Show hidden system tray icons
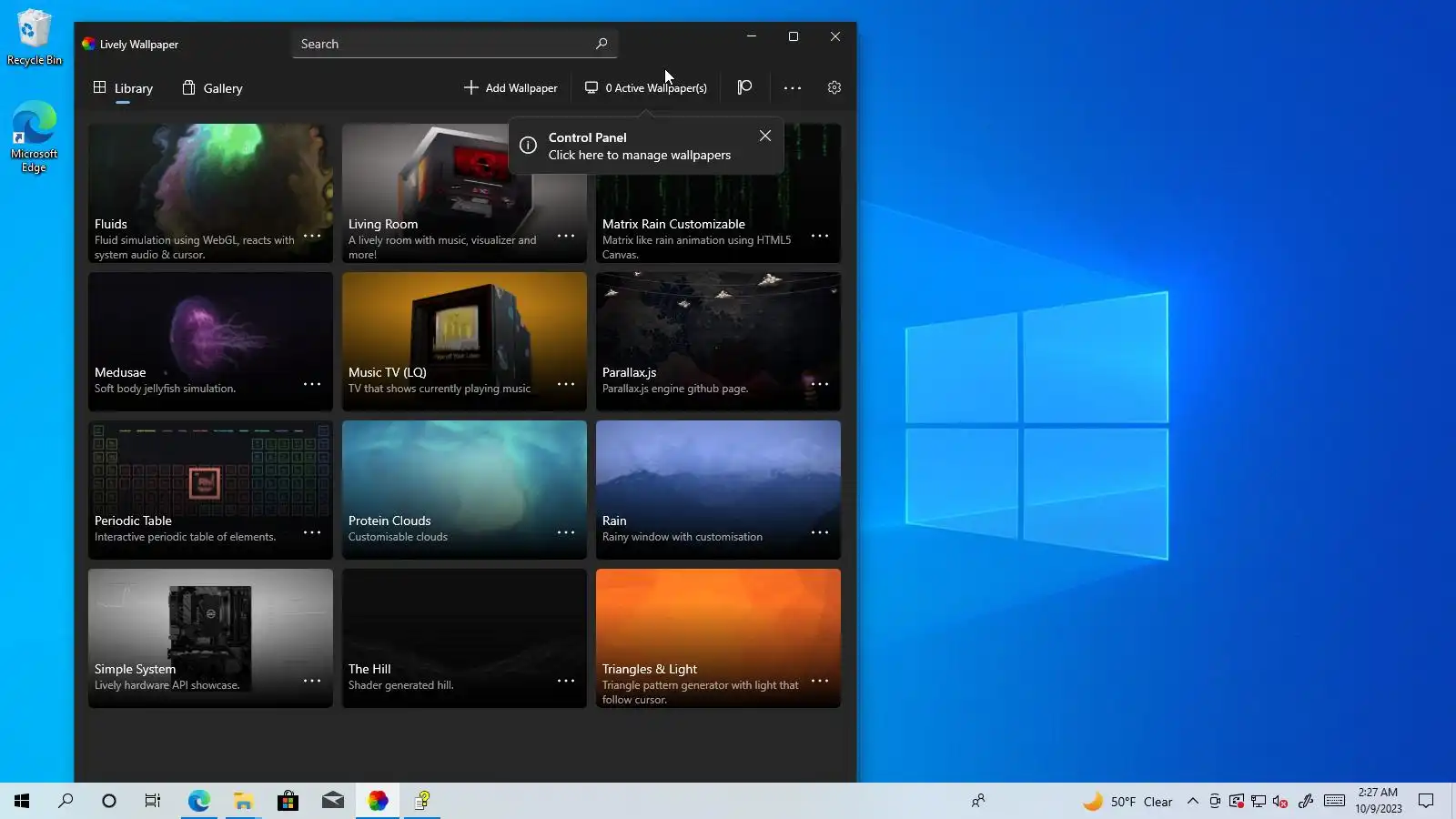Image resolution: width=1456 pixels, height=819 pixels. [x=1192, y=801]
